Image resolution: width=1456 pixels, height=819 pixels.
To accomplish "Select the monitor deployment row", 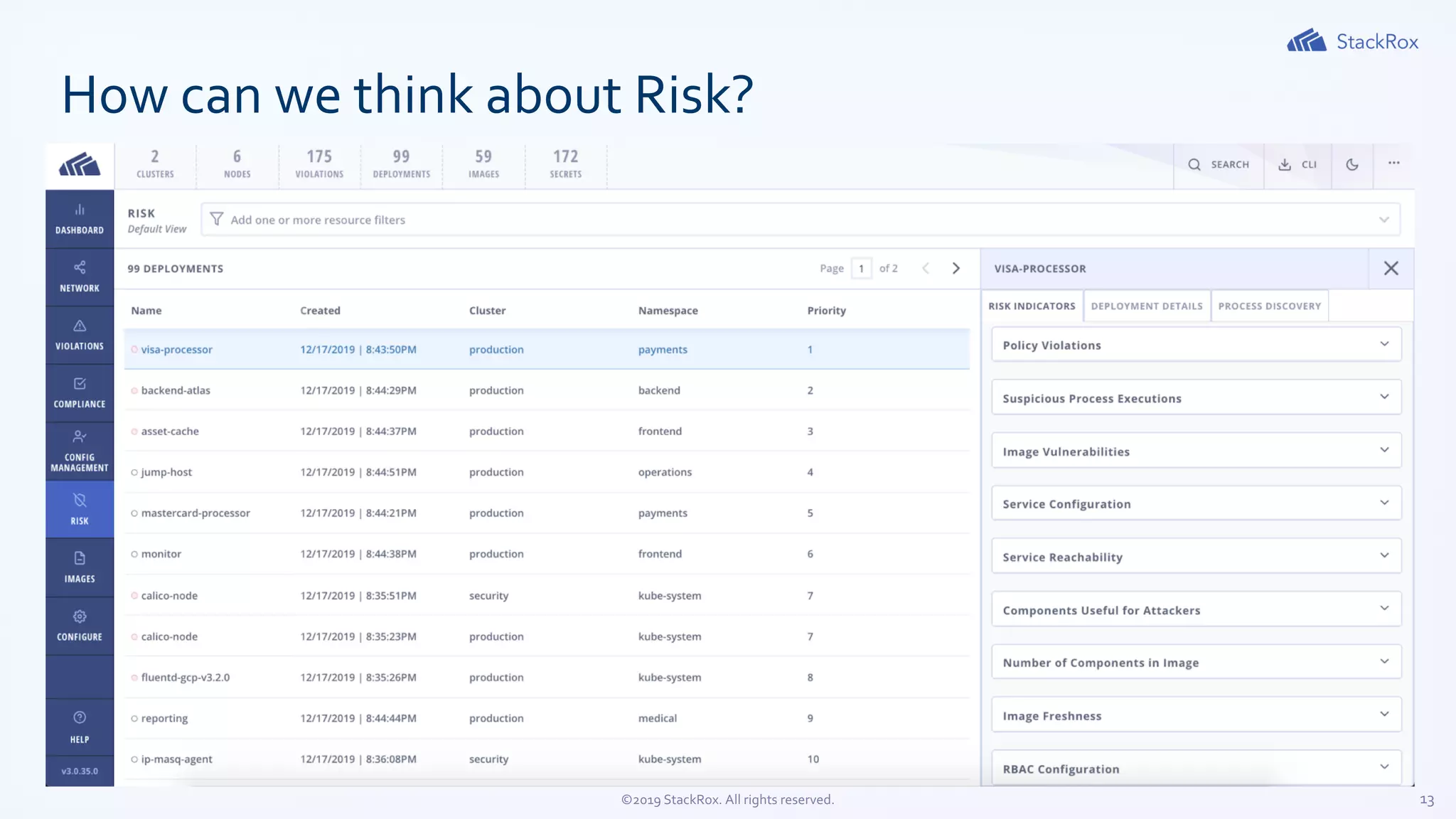I will 547,554.
